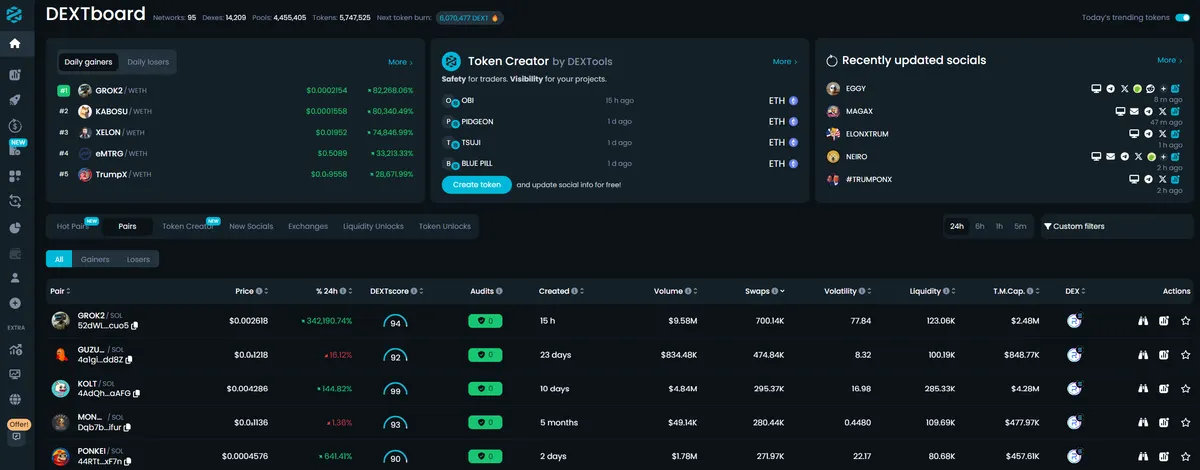The image size is (1200, 470).
Task: Copy KOLT pair address 4AdQh...aAFG
Action: pyautogui.click(x=135, y=394)
